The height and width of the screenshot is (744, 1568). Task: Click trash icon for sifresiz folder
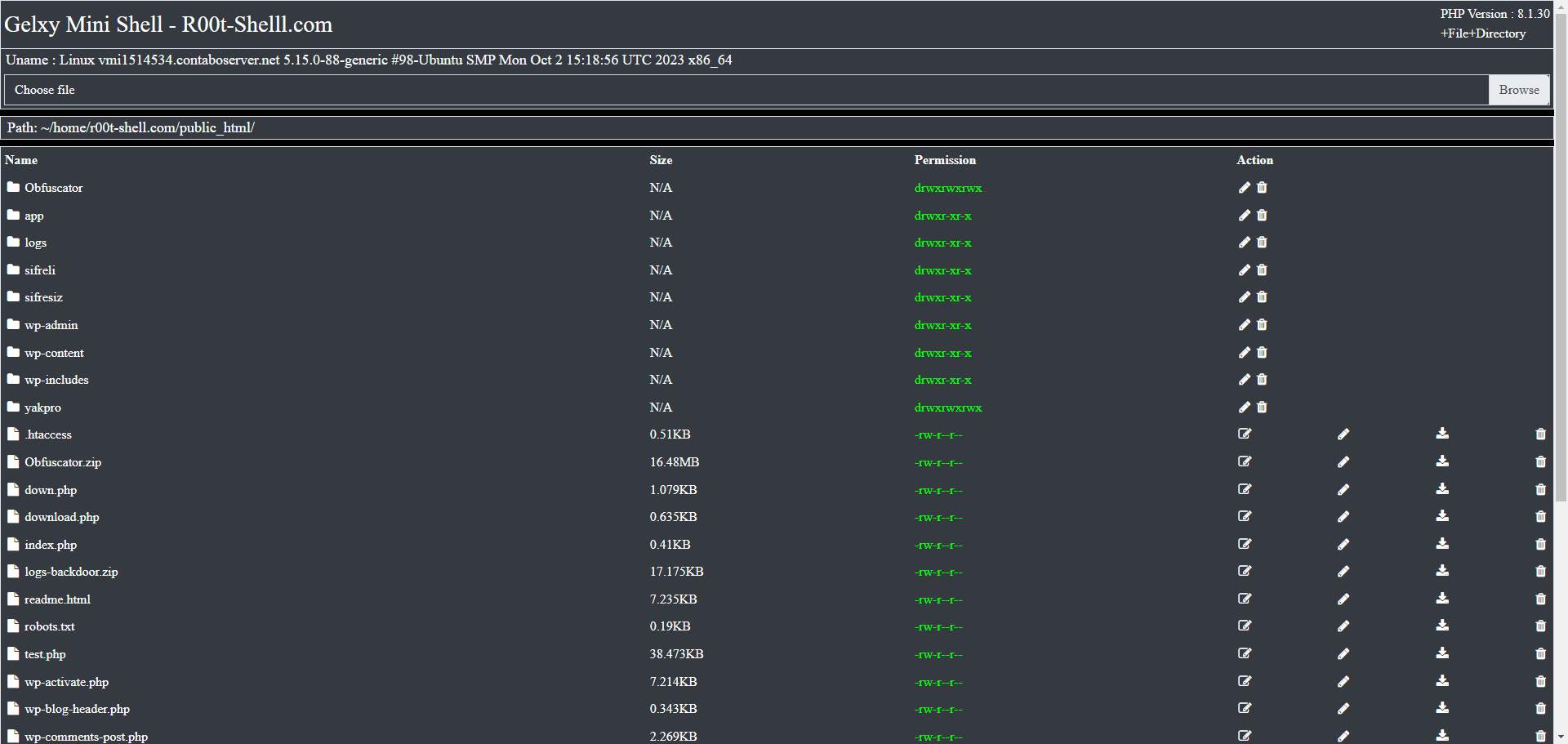pyautogui.click(x=1262, y=297)
